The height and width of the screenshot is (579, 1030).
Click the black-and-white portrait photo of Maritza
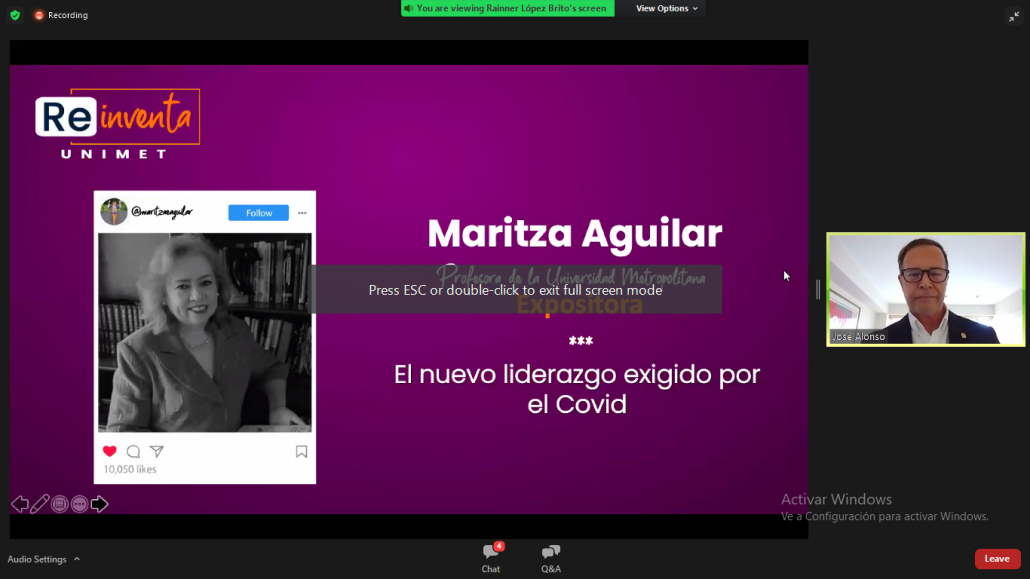(205, 333)
